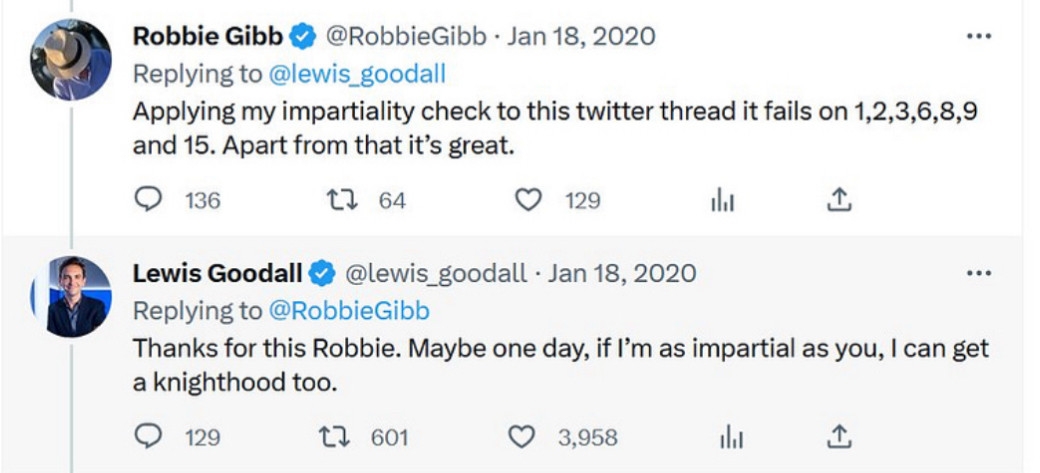Retweet Robbie Gibb's impartiality tweet

coord(340,201)
